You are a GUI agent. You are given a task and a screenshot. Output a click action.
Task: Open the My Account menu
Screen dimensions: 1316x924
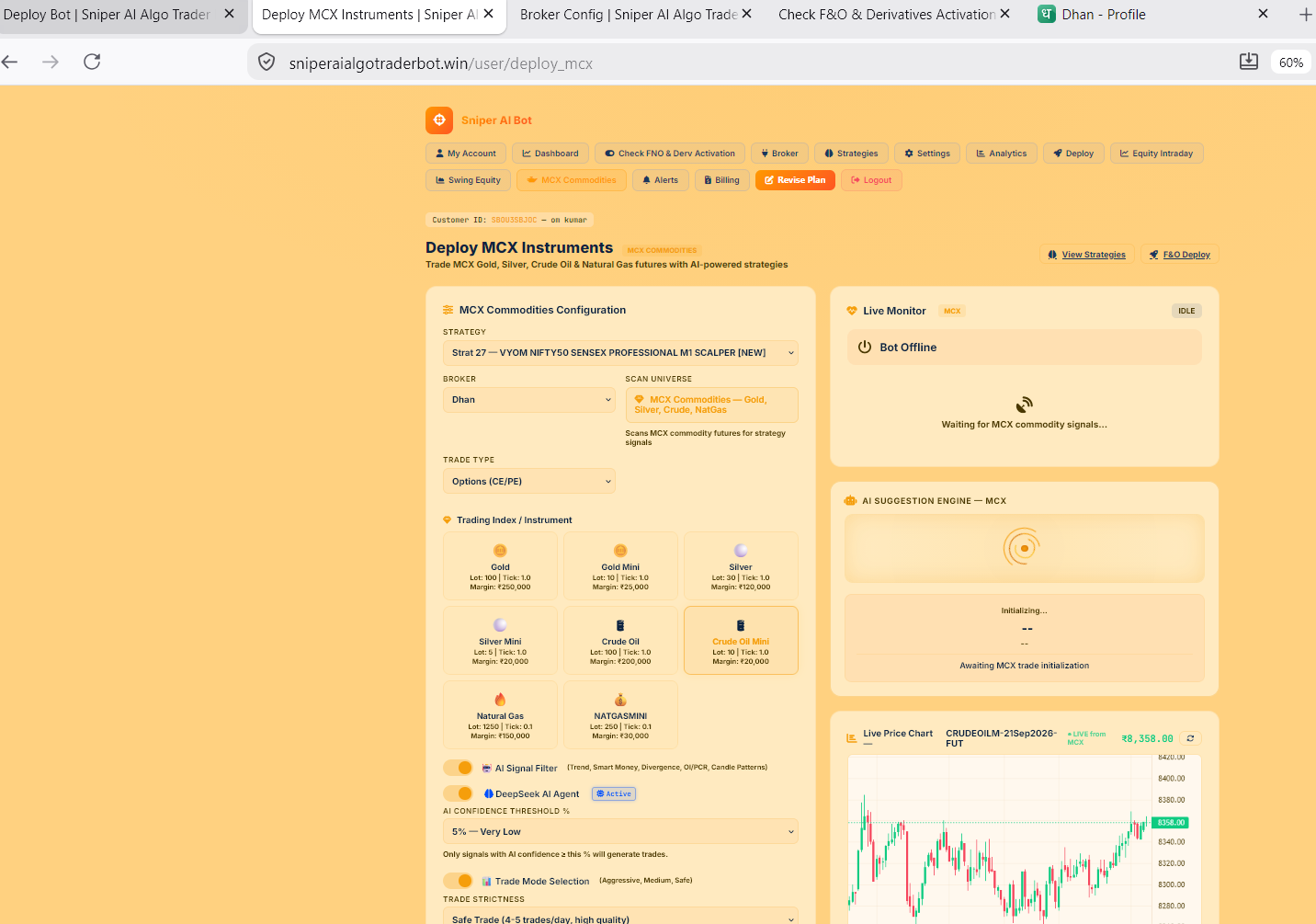(x=466, y=154)
